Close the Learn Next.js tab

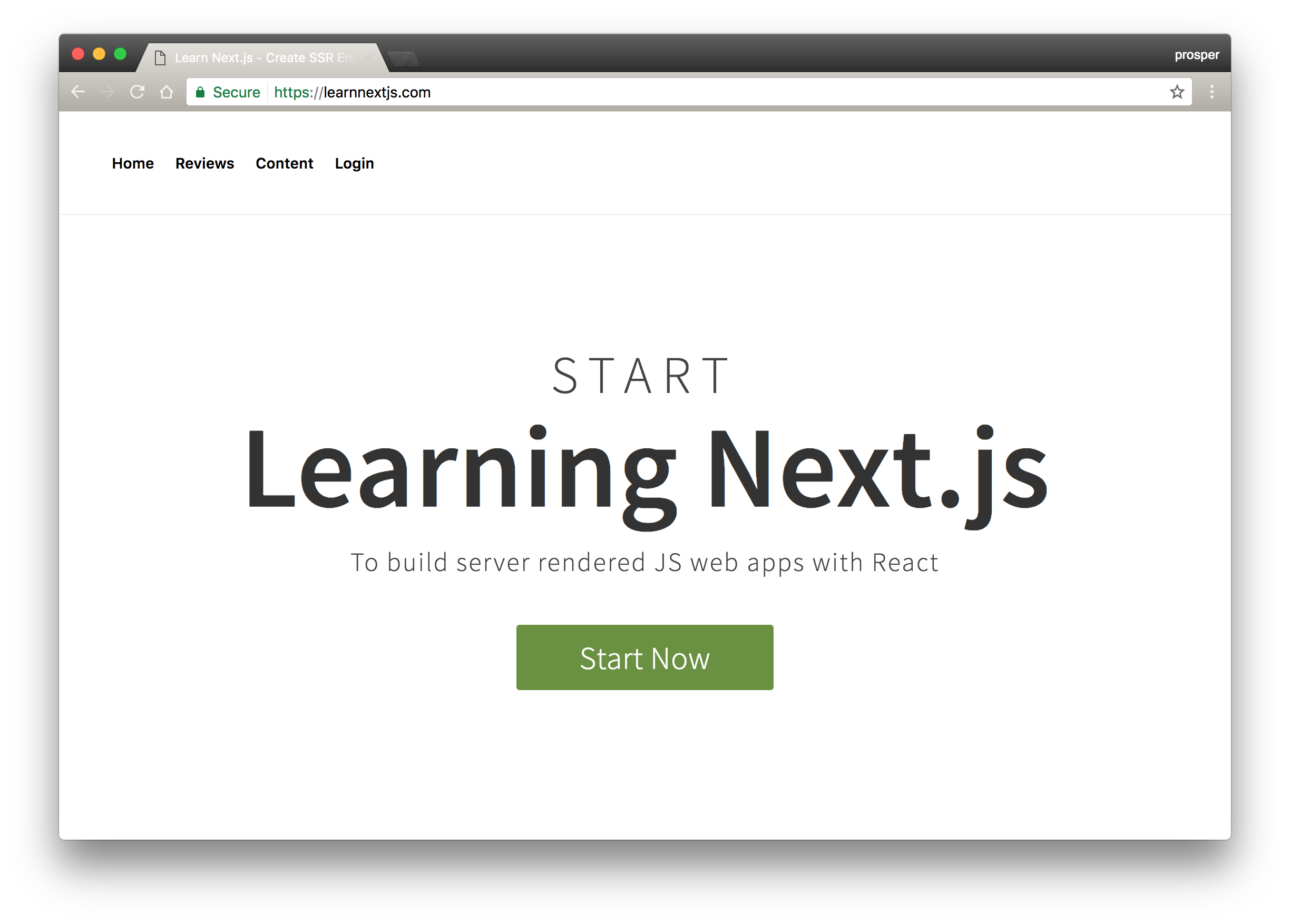pyautogui.click(x=367, y=57)
